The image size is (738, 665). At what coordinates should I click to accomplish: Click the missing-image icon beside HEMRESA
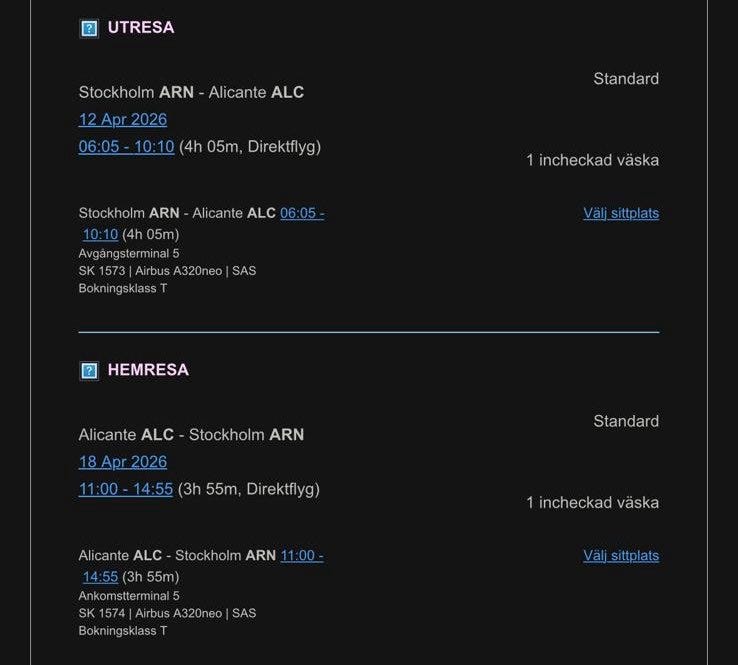(89, 371)
